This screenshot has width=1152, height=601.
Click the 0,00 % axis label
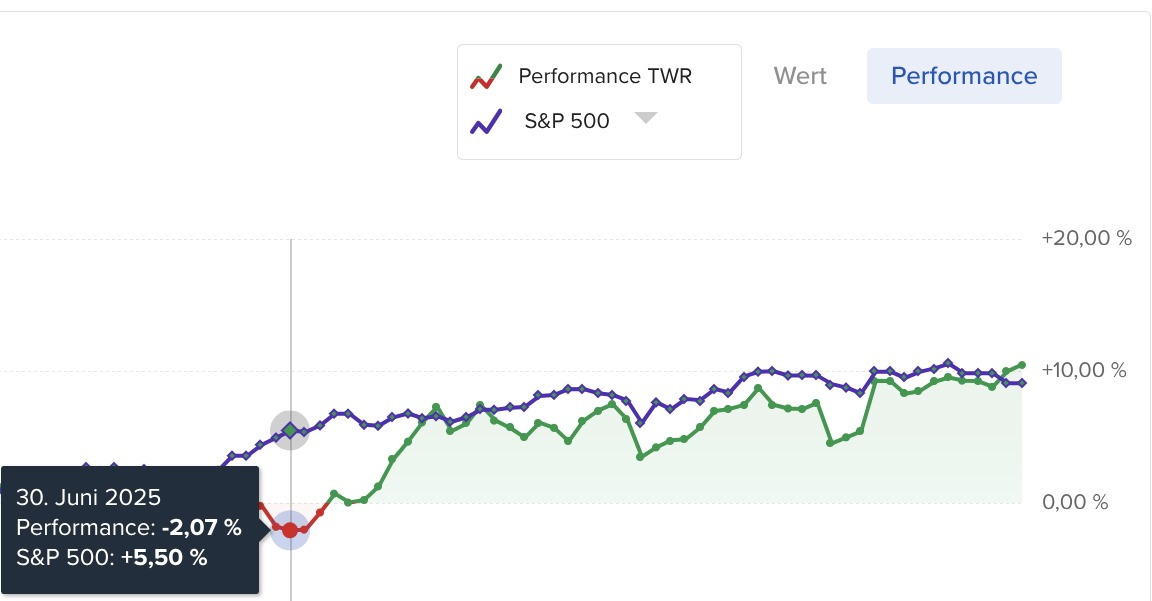point(1075,502)
